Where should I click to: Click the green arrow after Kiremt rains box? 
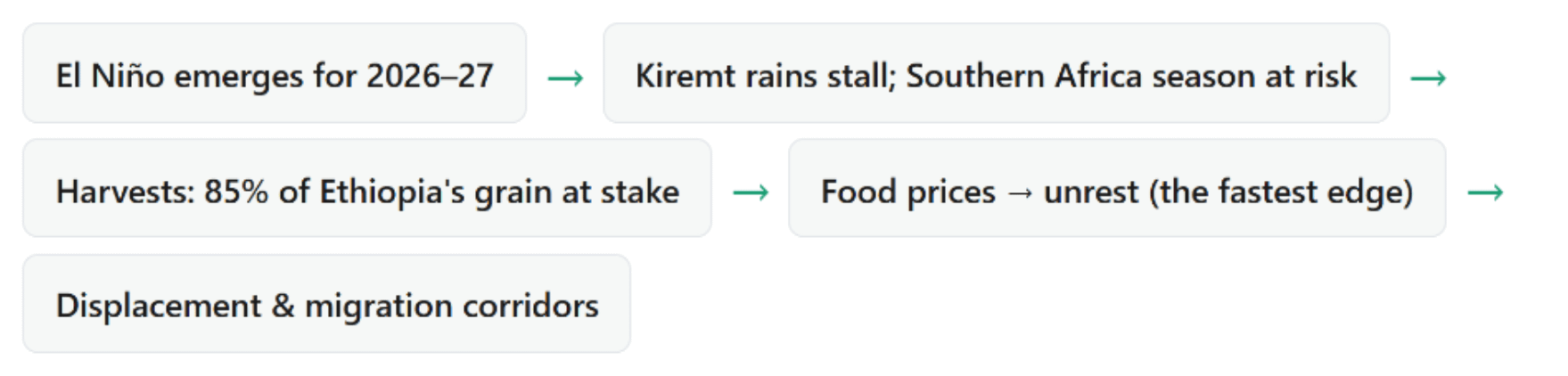(x=1428, y=78)
